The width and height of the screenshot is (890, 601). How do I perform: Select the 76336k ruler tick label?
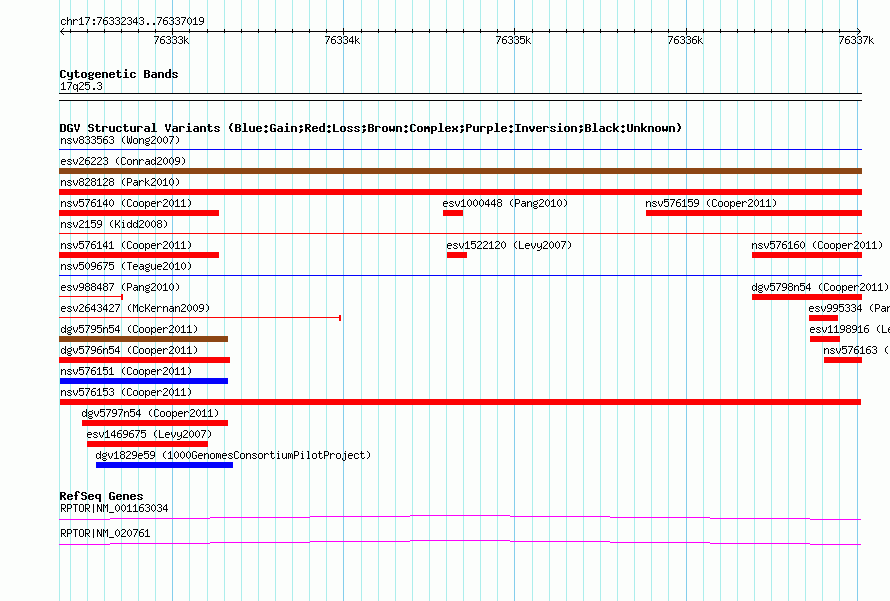(685, 40)
